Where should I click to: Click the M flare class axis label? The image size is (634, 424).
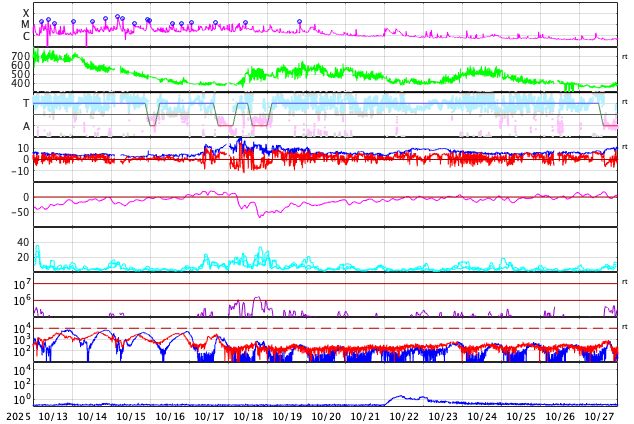(x=26, y=25)
